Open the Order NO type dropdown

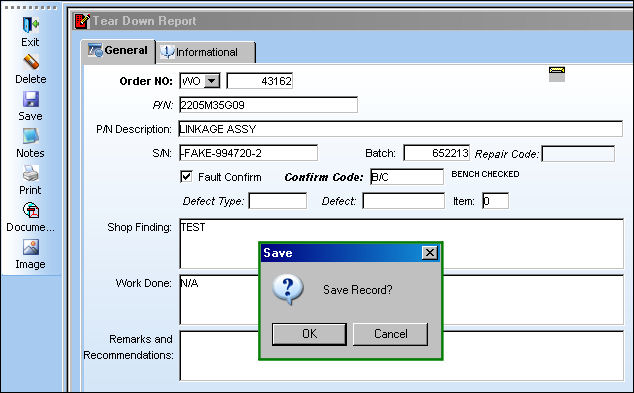212,81
